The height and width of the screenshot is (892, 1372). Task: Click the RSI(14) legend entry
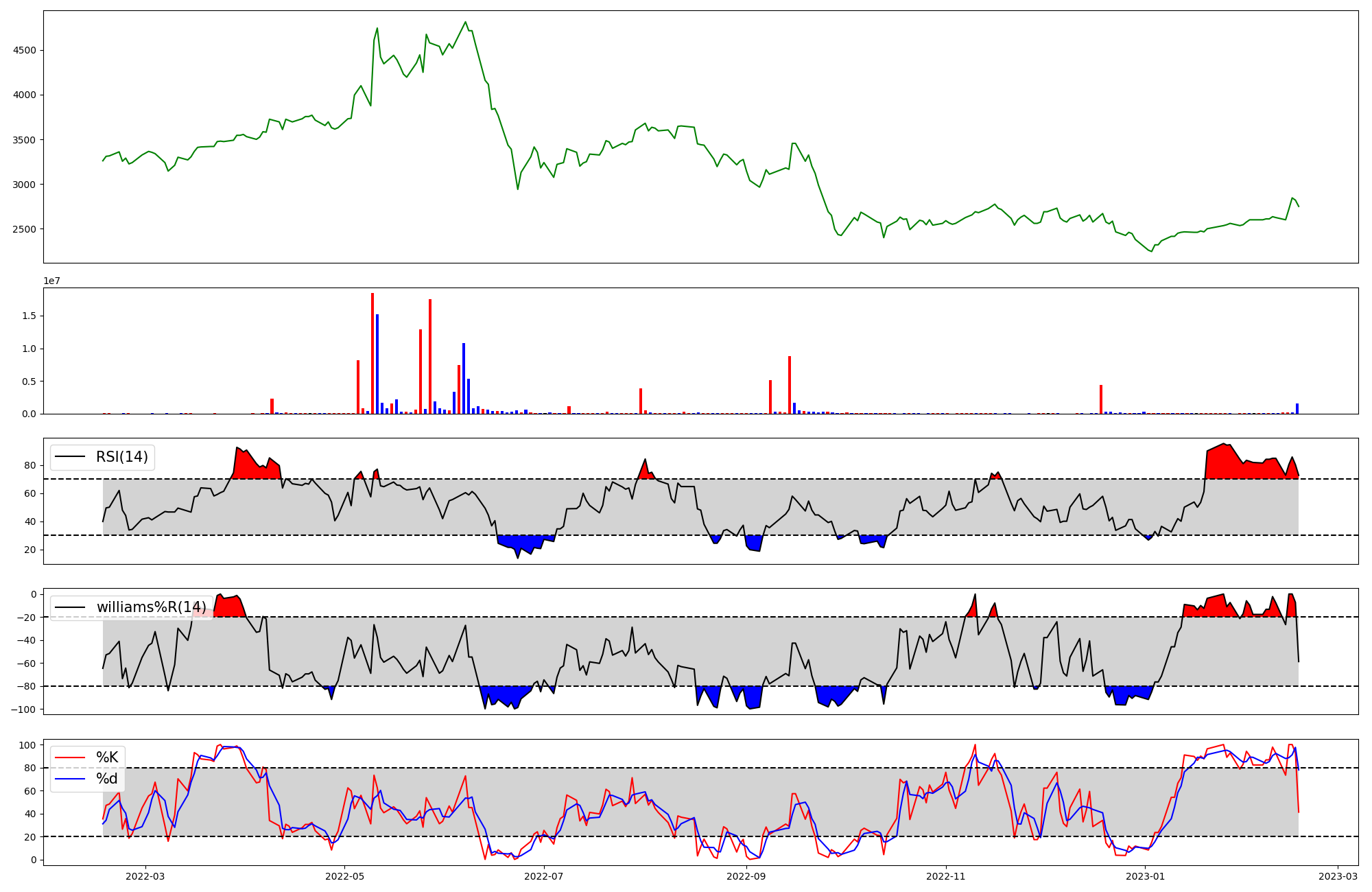pyautogui.click(x=121, y=457)
